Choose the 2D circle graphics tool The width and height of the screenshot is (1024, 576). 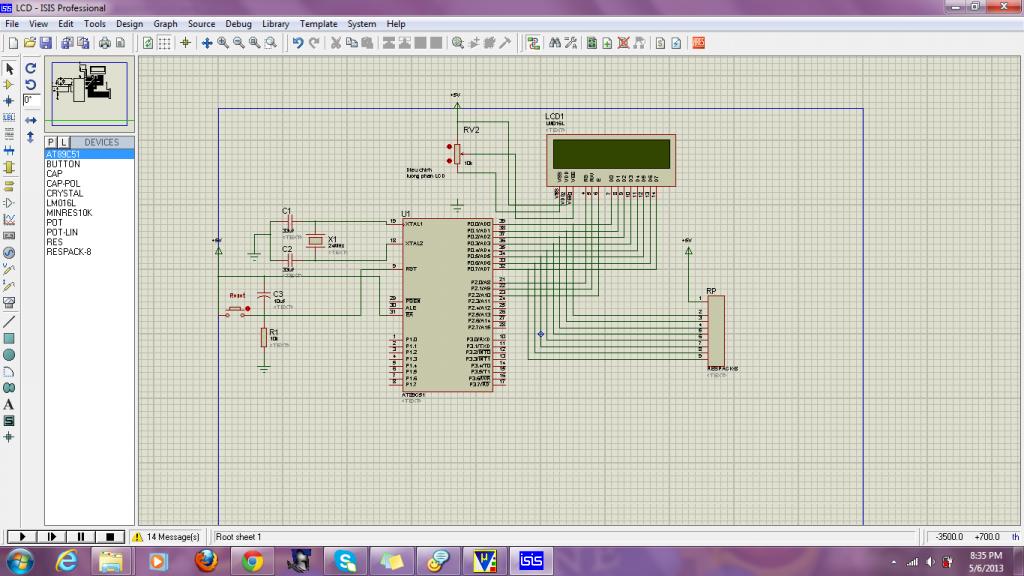[9, 354]
